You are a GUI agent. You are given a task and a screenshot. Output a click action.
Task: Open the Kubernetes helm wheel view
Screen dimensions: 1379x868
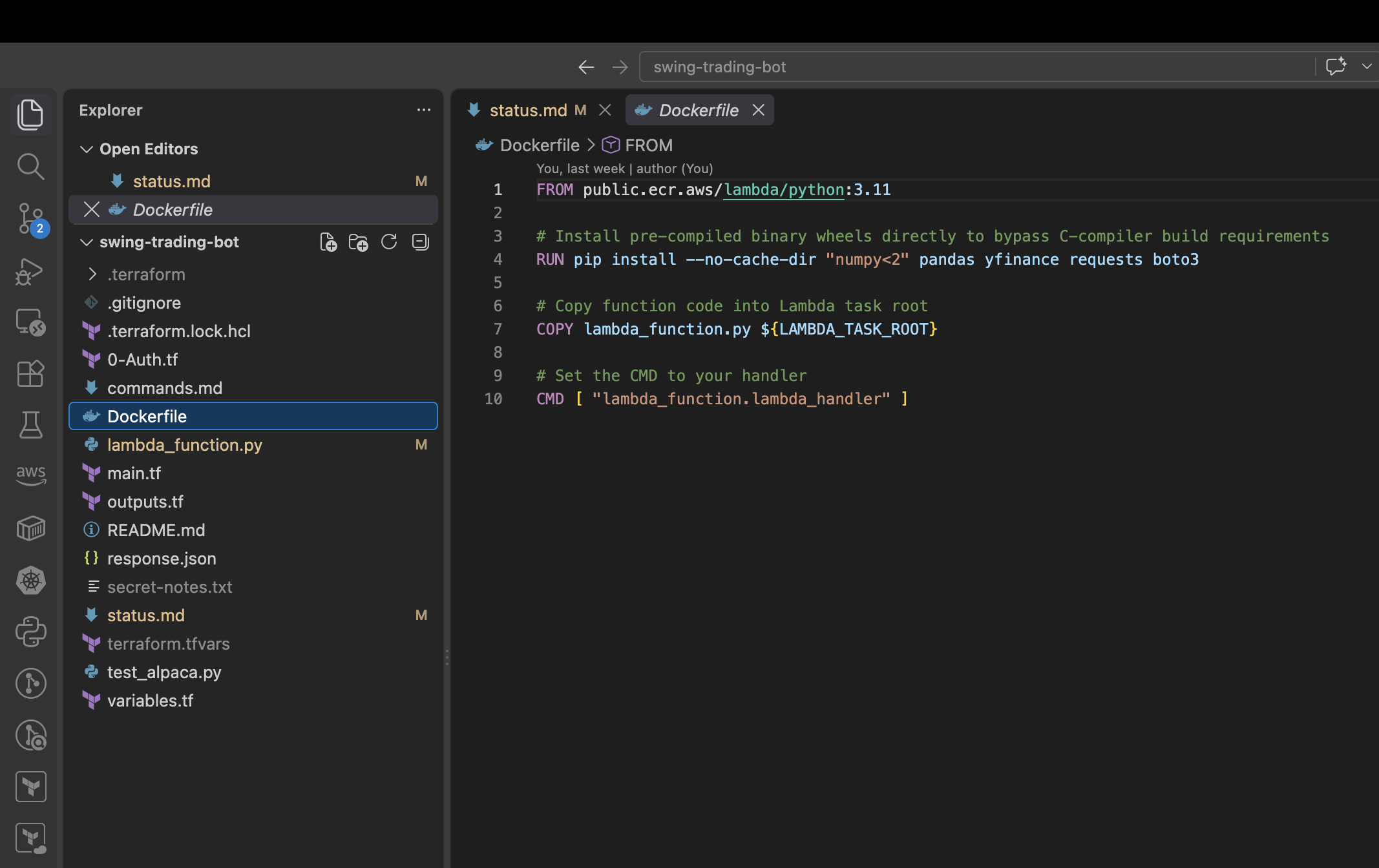tap(30, 580)
